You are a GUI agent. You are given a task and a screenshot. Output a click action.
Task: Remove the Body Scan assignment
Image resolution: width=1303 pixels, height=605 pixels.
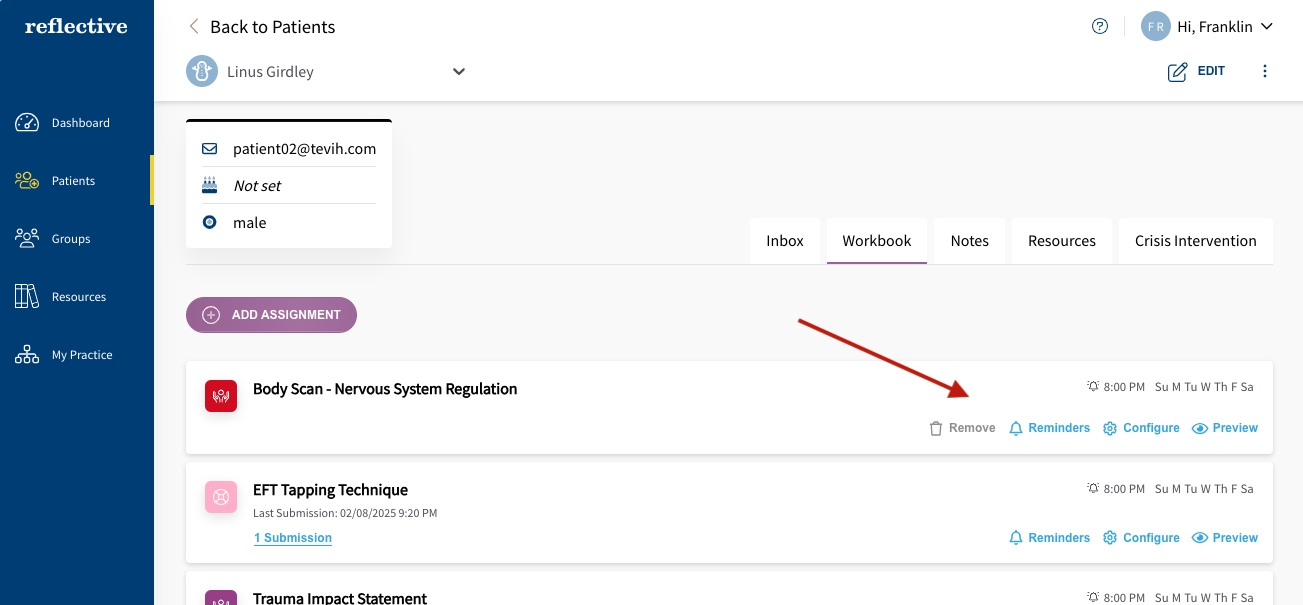click(x=961, y=427)
